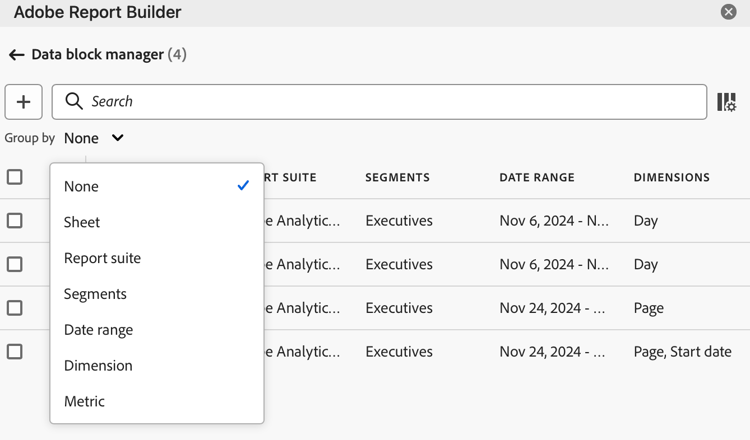
Task: Toggle the select-all header checkbox
Action: coord(15,177)
